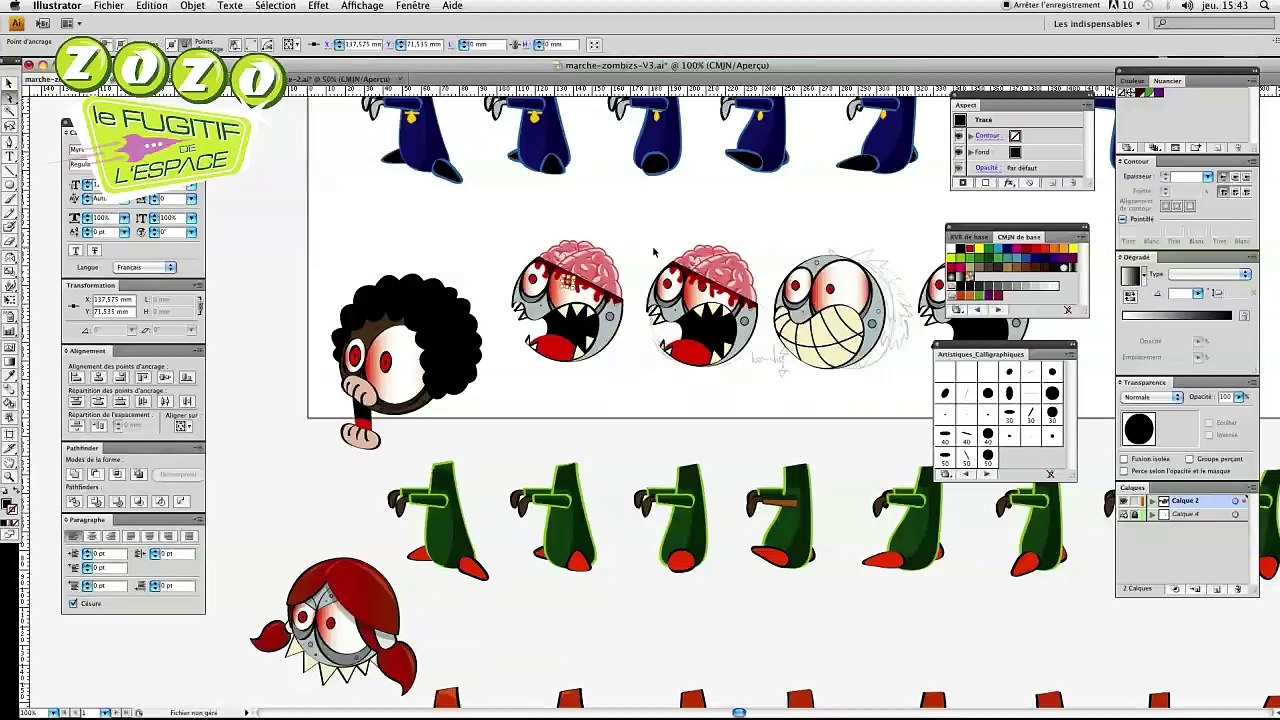Screen dimensions: 1280x720
Task: Select the Ellipse shape tool
Action: pyautogui.click(x=9, y=185)
